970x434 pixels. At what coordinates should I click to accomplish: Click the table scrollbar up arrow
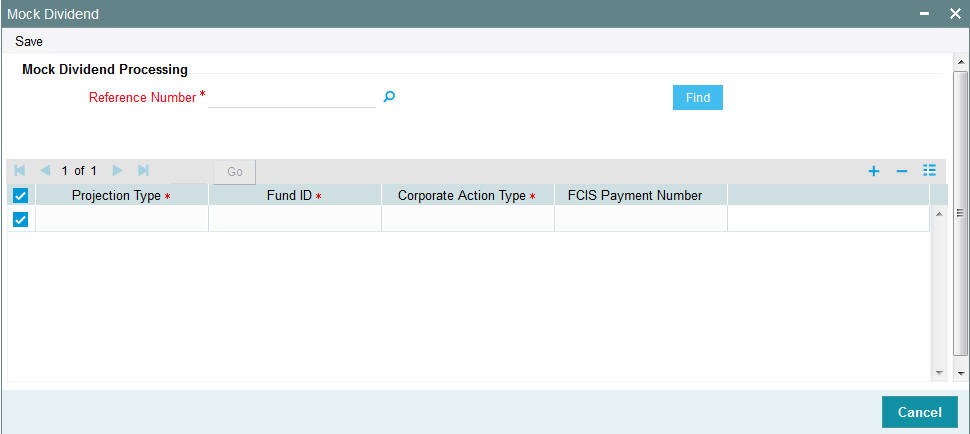[938, 214]
